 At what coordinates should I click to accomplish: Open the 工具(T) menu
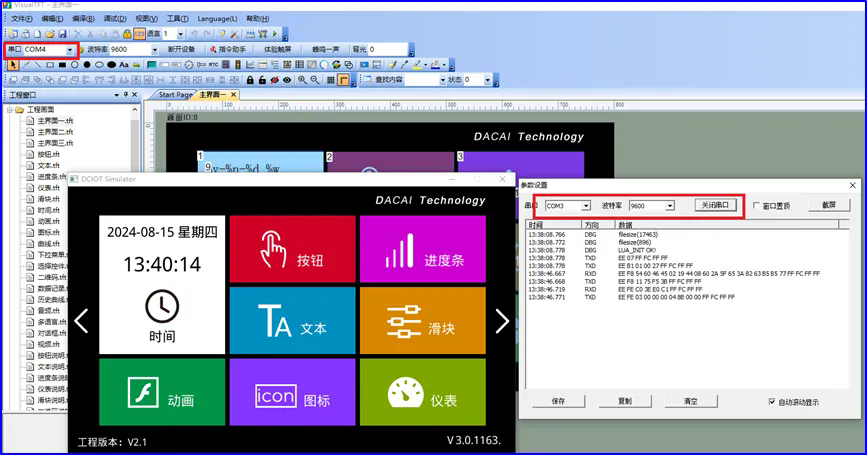pyautogui.click(x=177, y=18)
